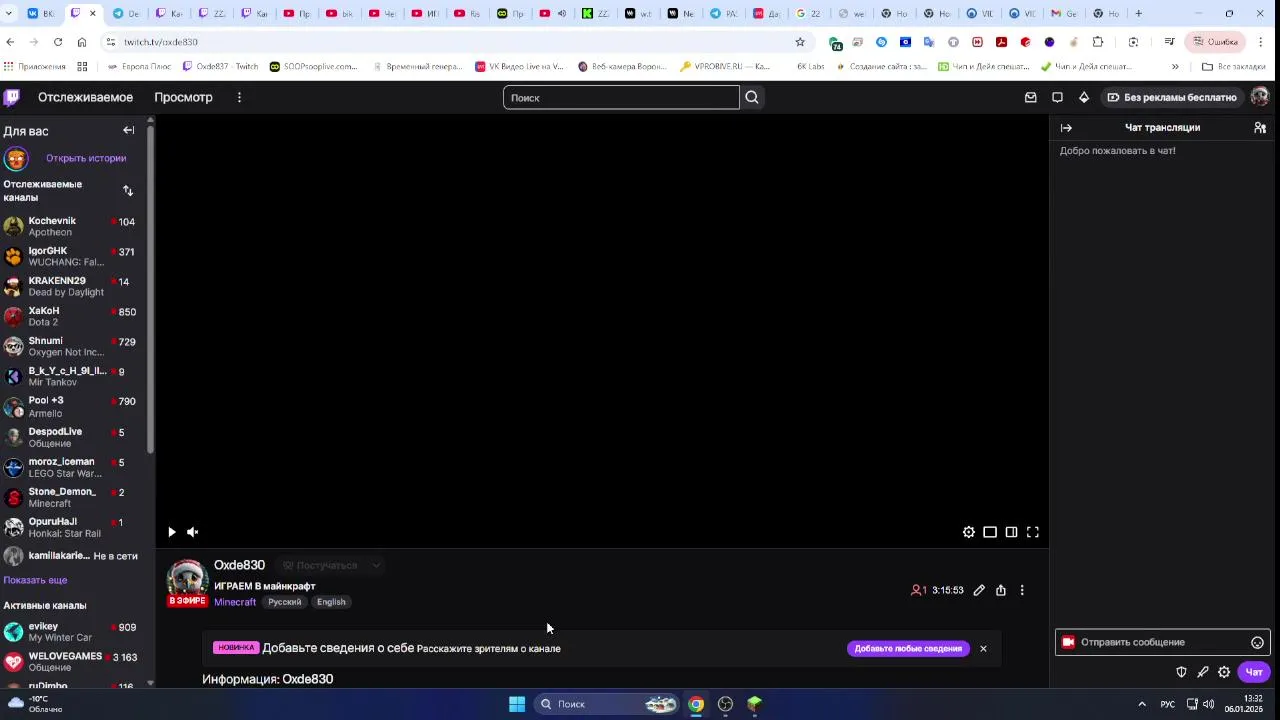This screenshot has width=1280, height=720.
Task: Click the search magnifier button
Action: point(752,97)
